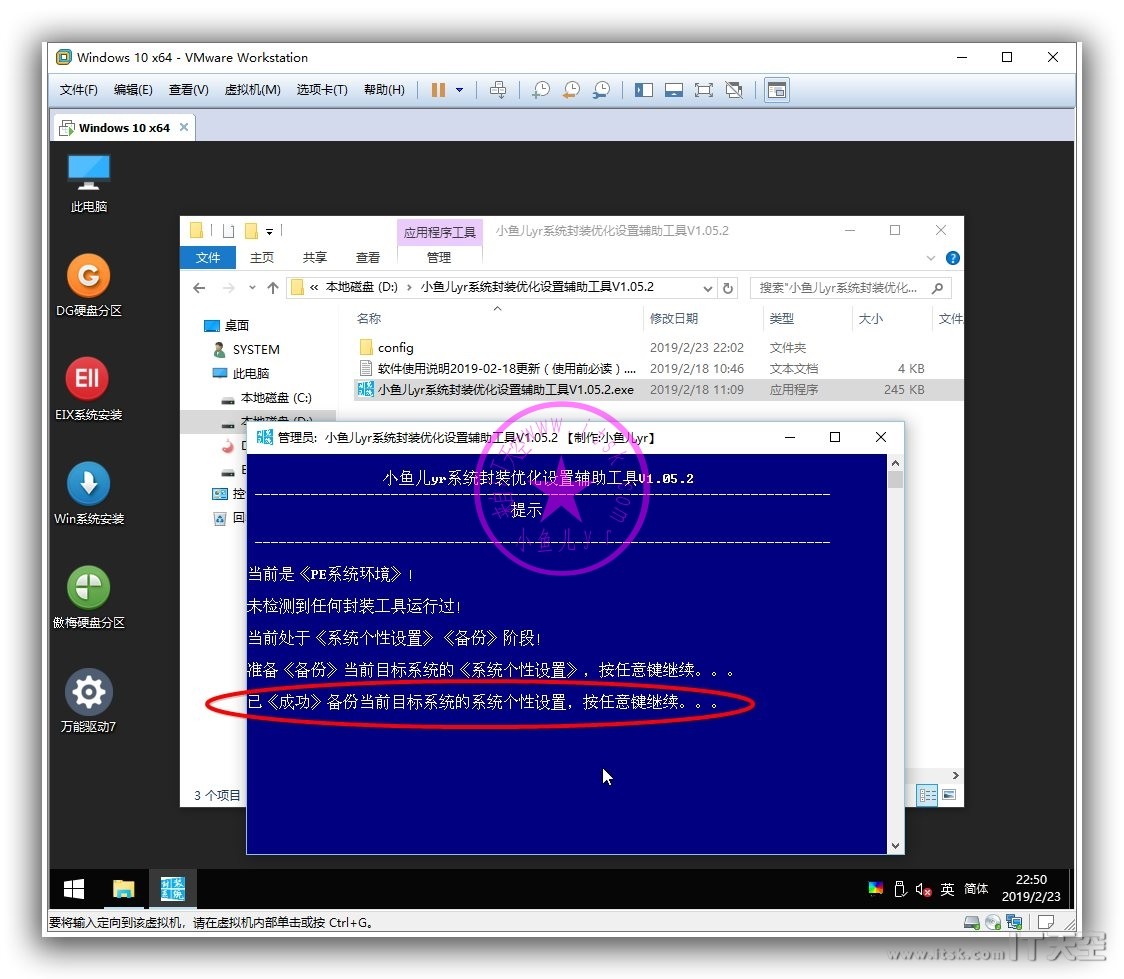This screenshot has width=1124, height=979.
Task: Open the 选项卡(T) menu in VMware
Action: 322,90
